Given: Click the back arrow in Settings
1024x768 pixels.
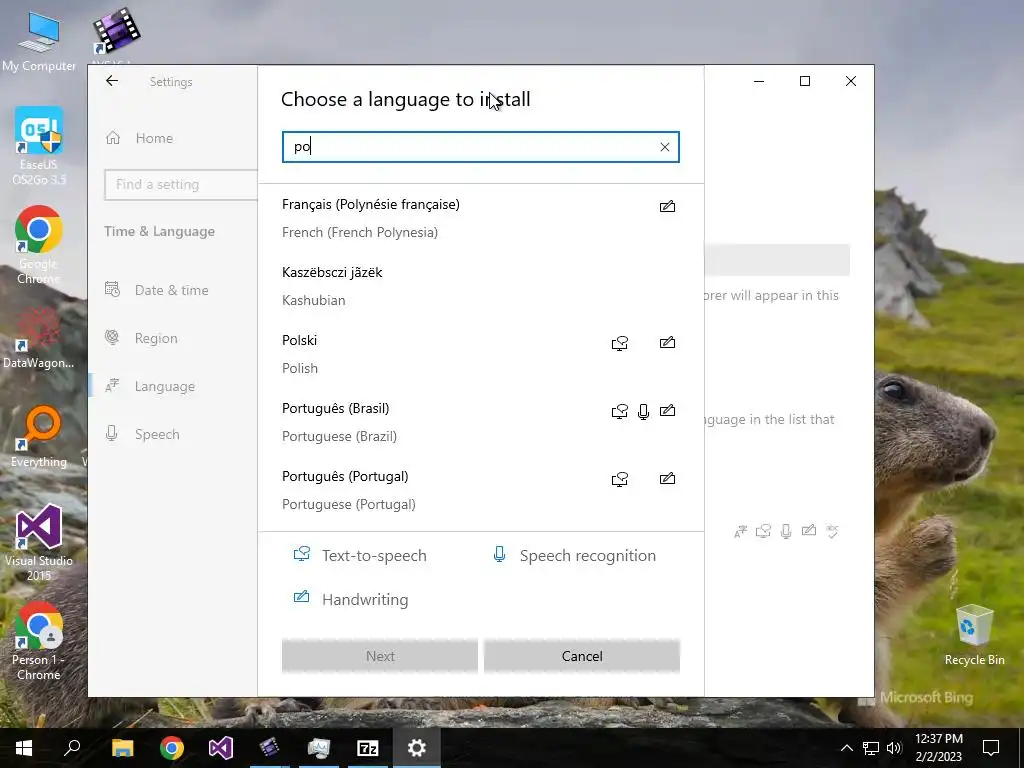Looking at the screenshot, I should pos(112,81).
